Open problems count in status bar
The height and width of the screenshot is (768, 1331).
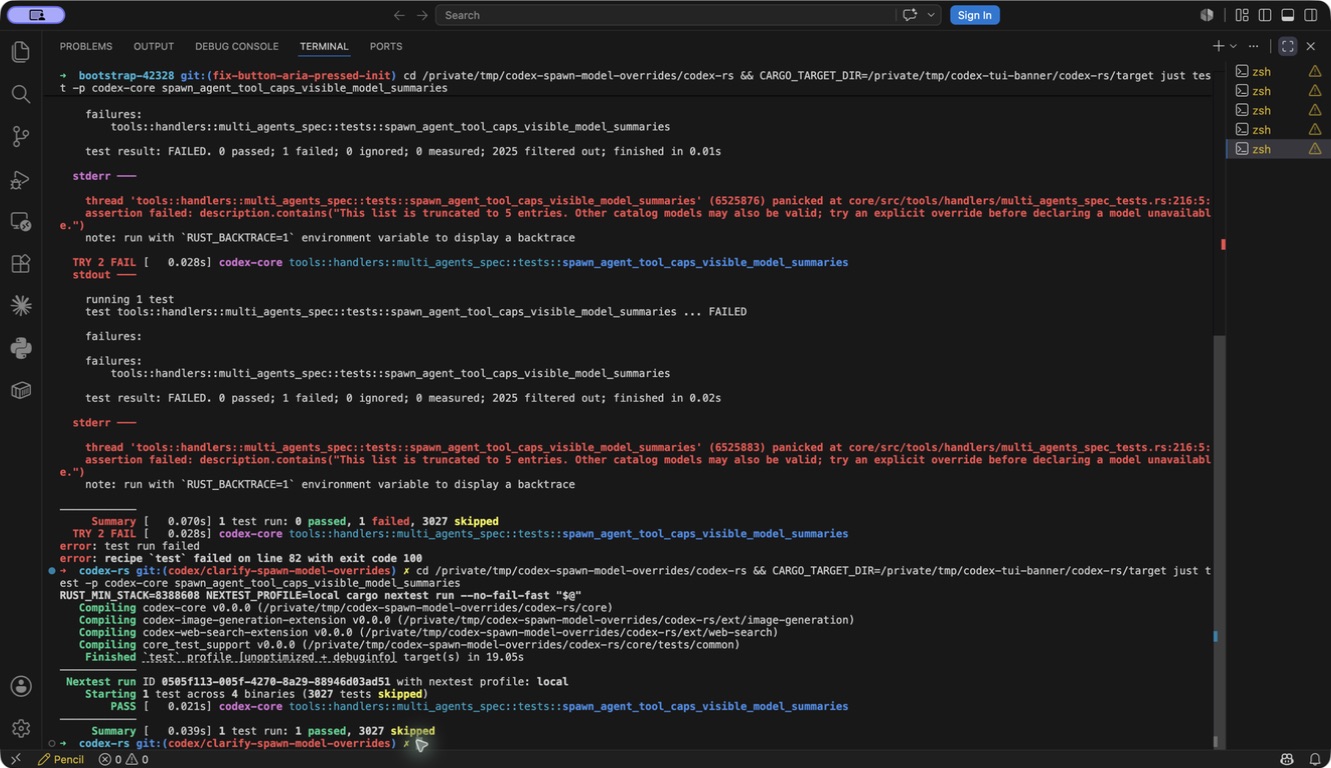coord(123,759)
